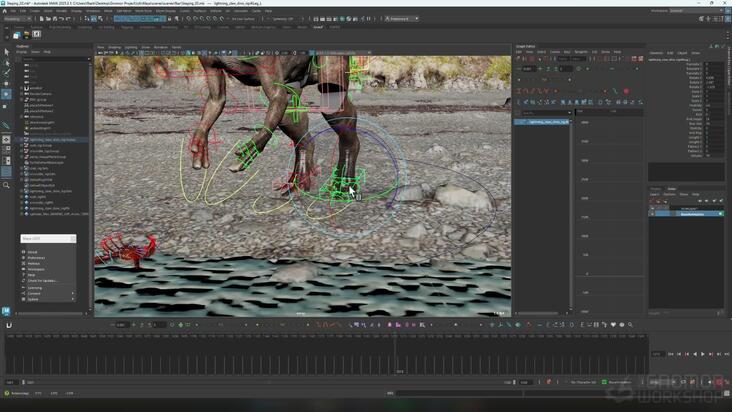Open the Symmetry: Off dropdown
Image resolution: width=732 pixels, height=412 pixels.
tap(285, 19)
